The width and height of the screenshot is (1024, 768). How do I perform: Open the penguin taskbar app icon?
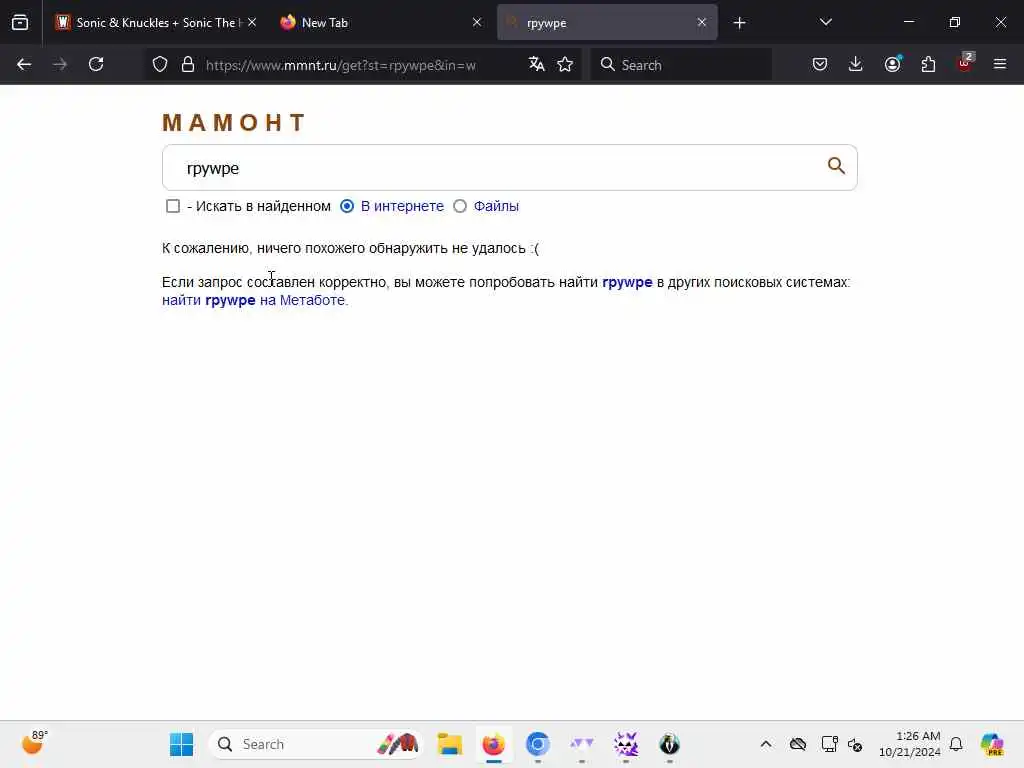click(x=669, y=744)
